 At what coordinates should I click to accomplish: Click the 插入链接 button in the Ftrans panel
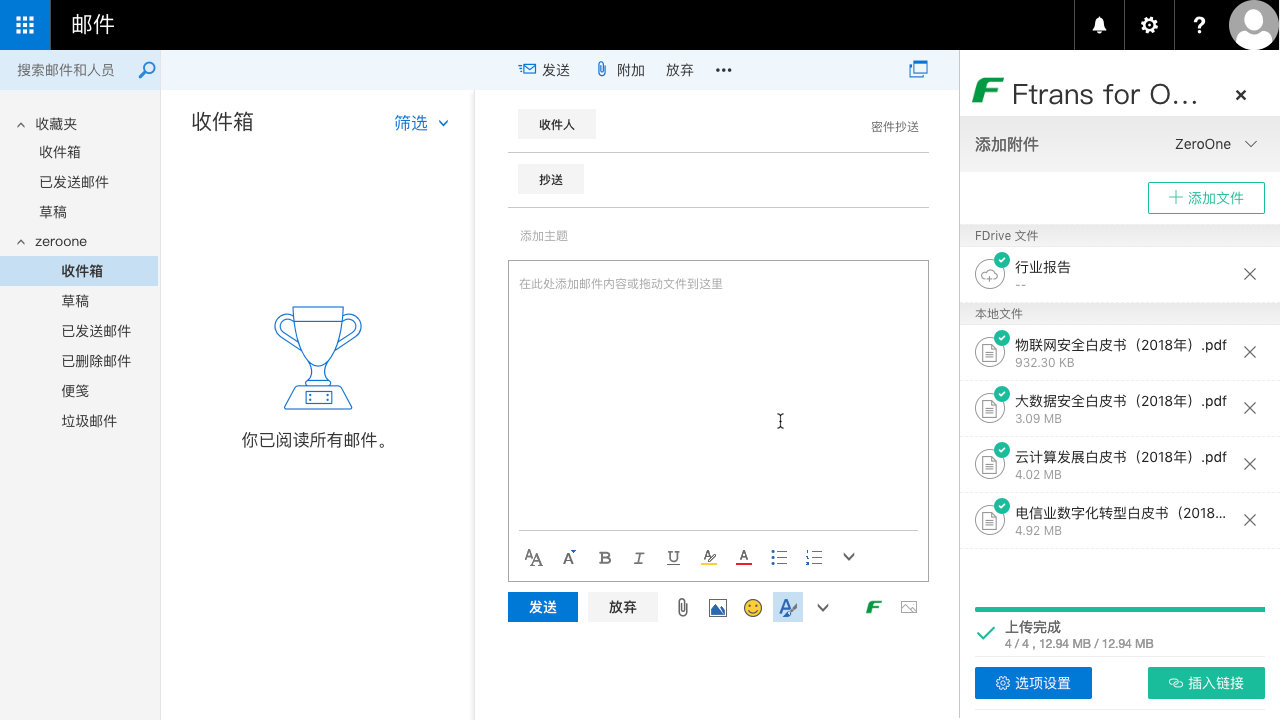1206,683
